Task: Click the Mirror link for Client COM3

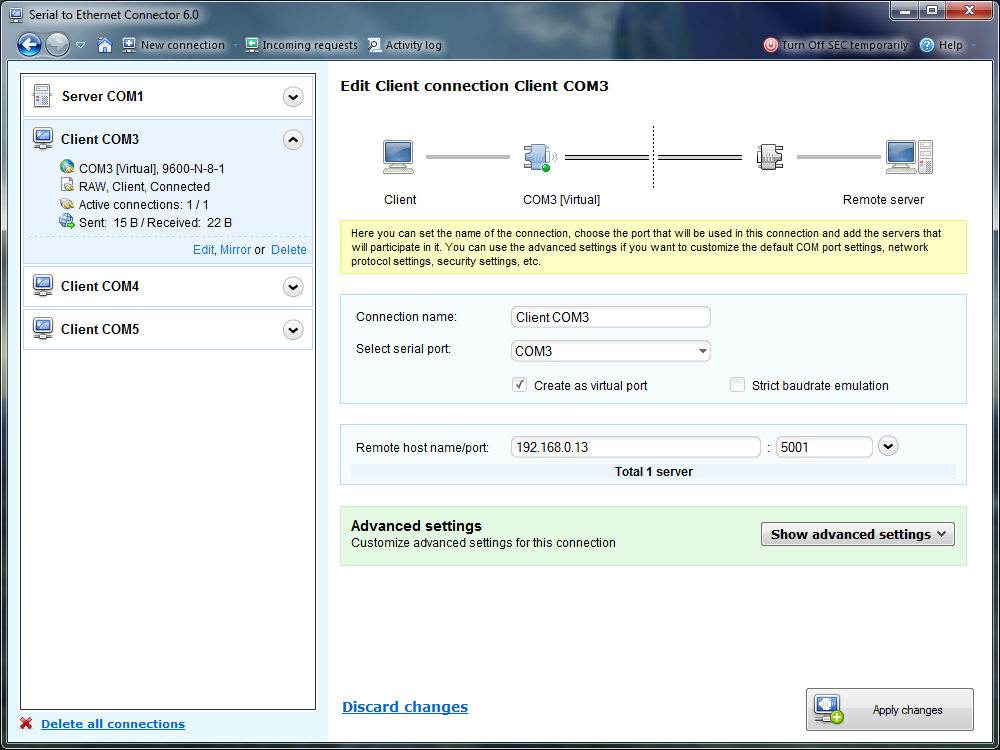Action: pos(235,250)
